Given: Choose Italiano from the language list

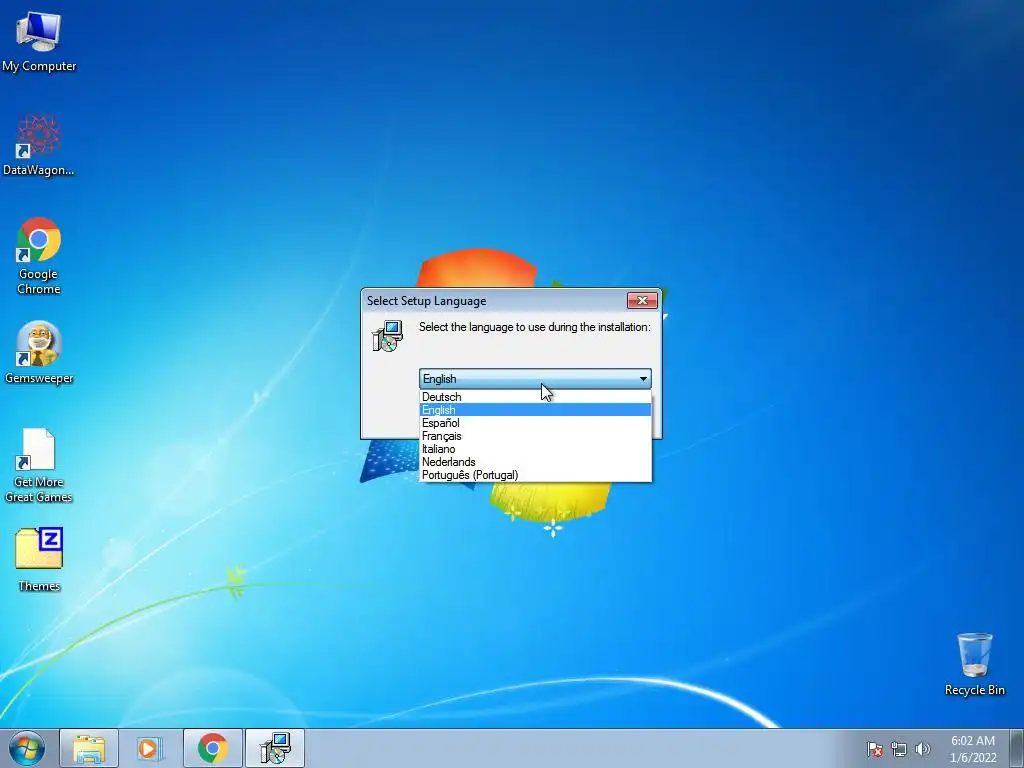Looking at the screenshot, I should pos(535,449).
